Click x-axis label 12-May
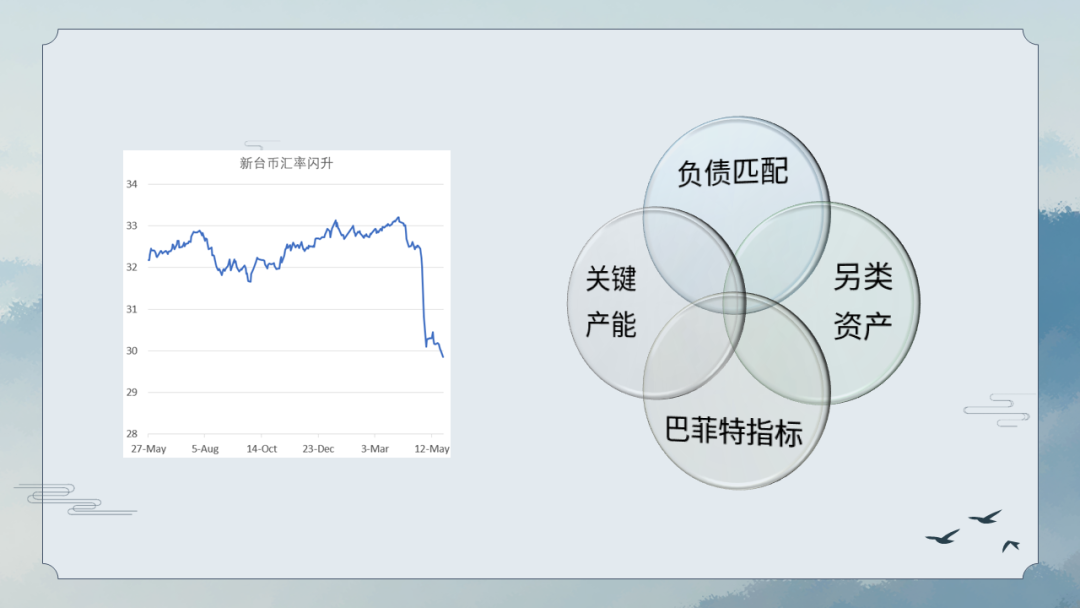 coord(432,449)
